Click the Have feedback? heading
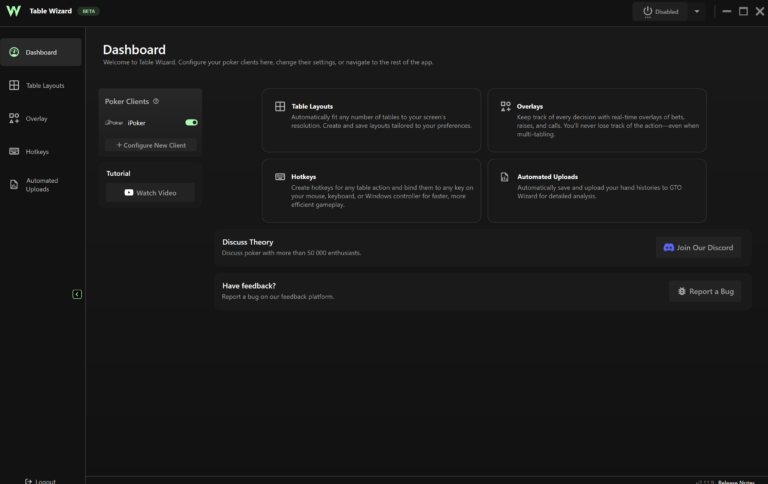Viewport: 768px width, 484px height. [x=249, y=286]
